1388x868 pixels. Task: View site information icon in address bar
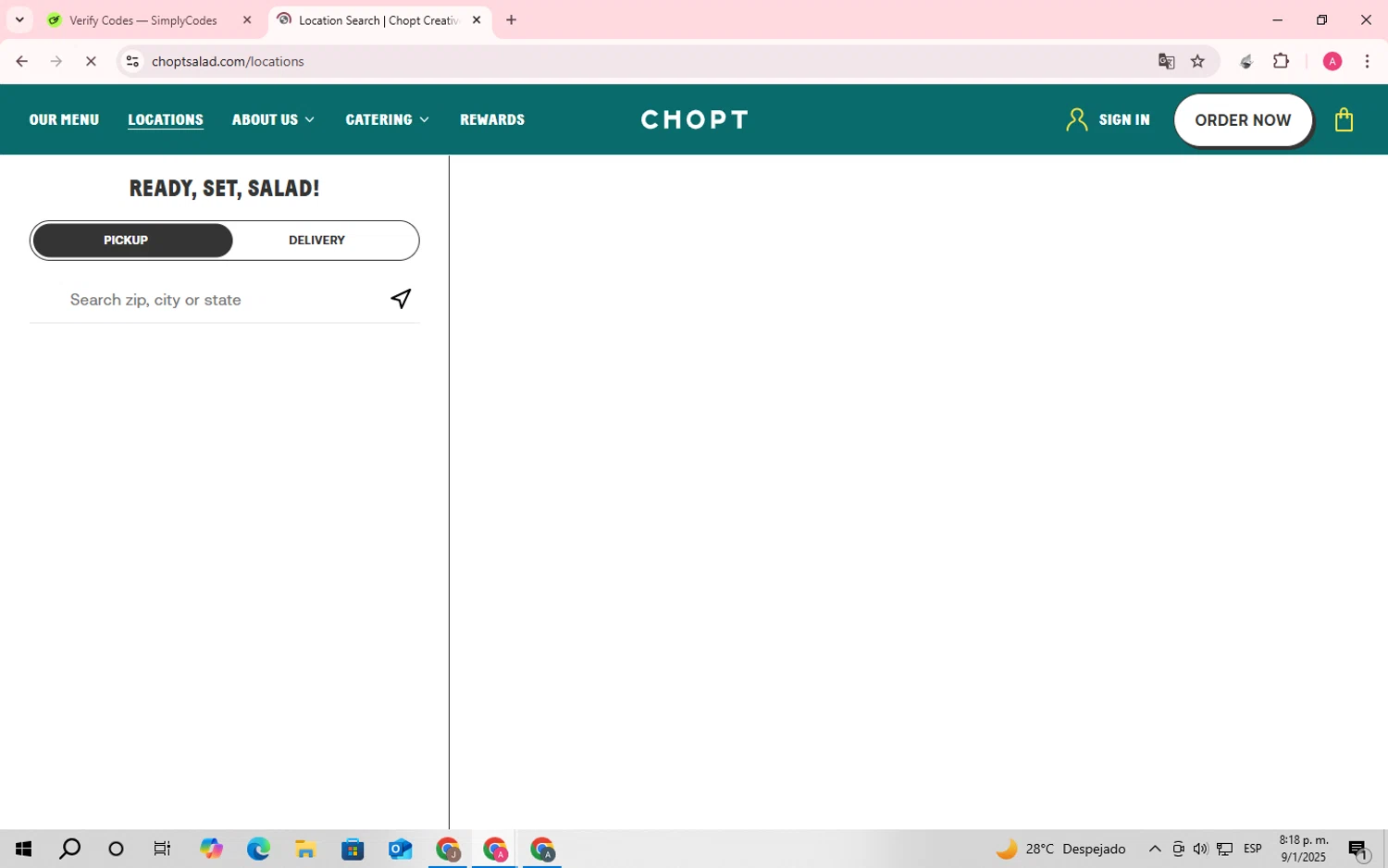click(132, 61)
